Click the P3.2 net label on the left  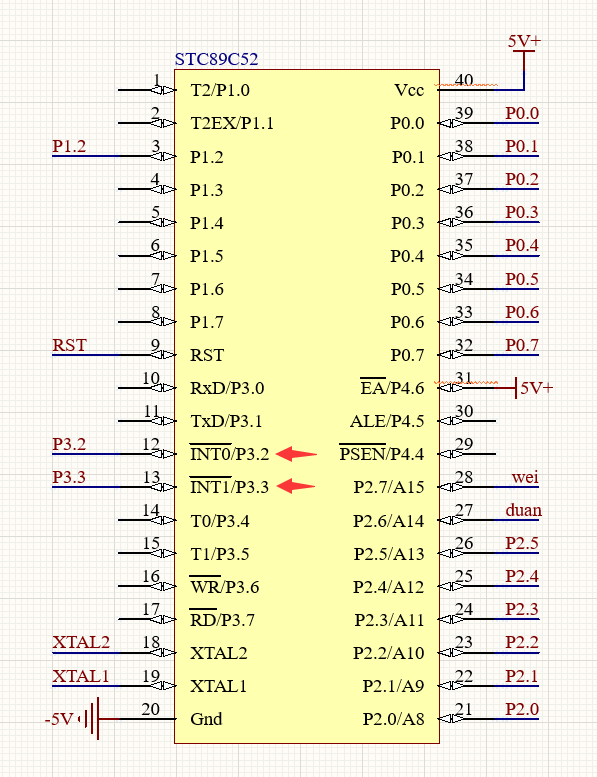pyautogui.click(x=69, y=444)
